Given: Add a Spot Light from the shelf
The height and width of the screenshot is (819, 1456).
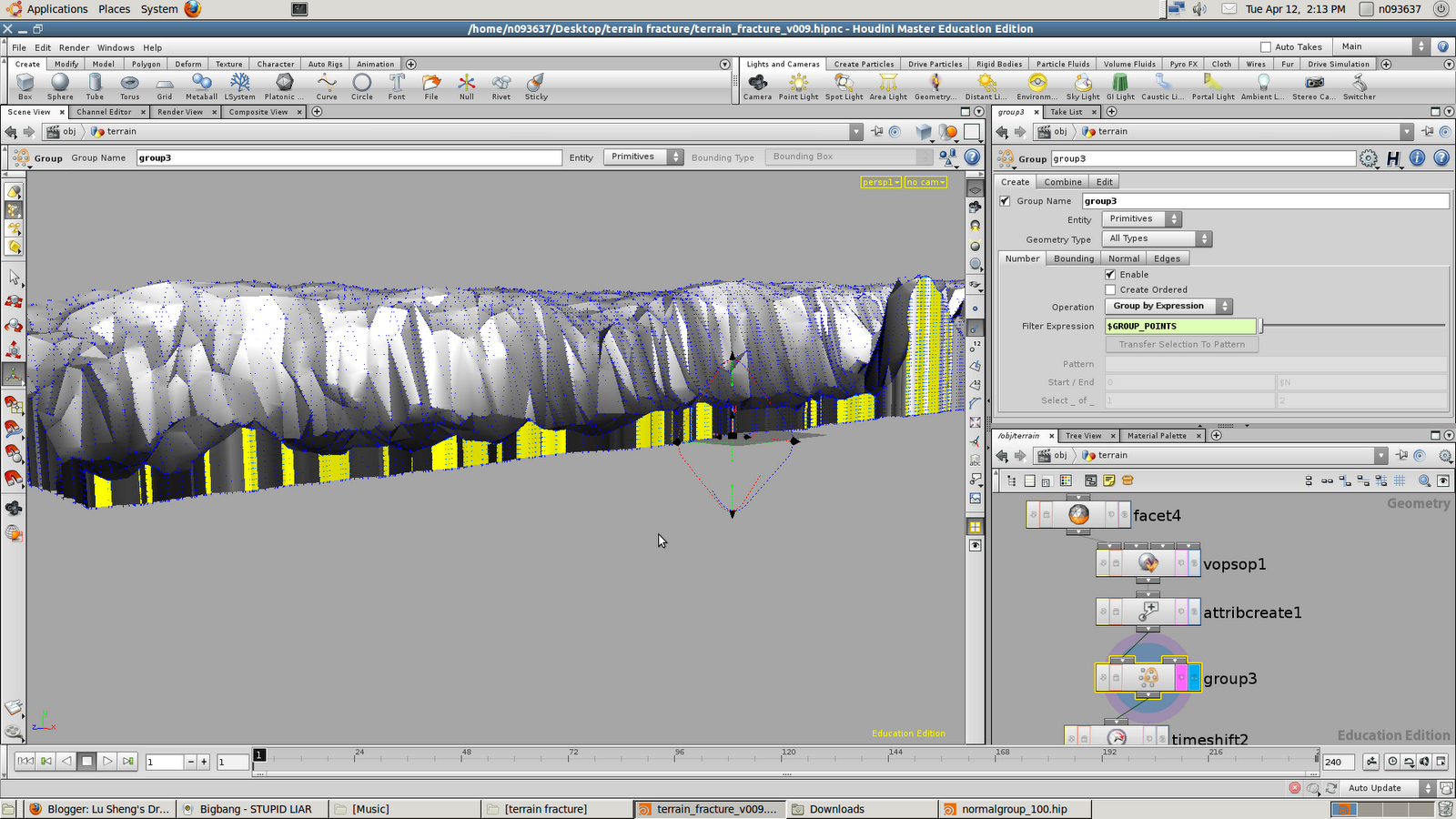Looking at the screenshot, I should pos(844,86).
